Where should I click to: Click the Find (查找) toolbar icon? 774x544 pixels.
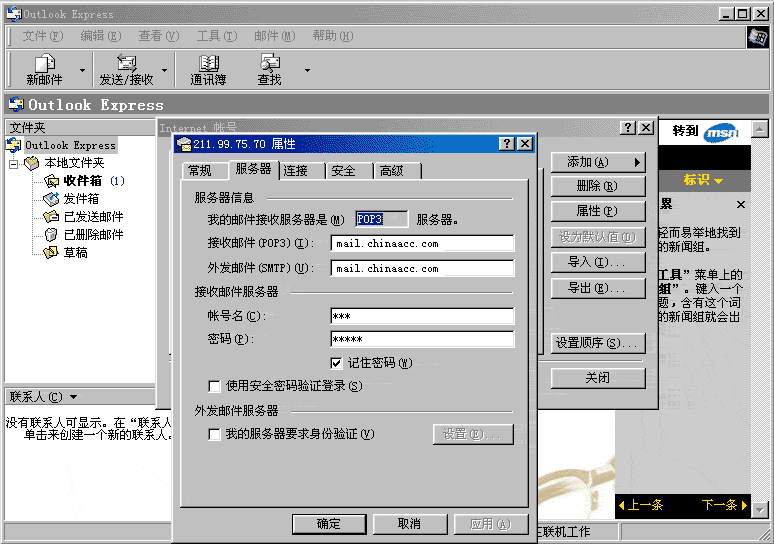(x=270, y=63)
